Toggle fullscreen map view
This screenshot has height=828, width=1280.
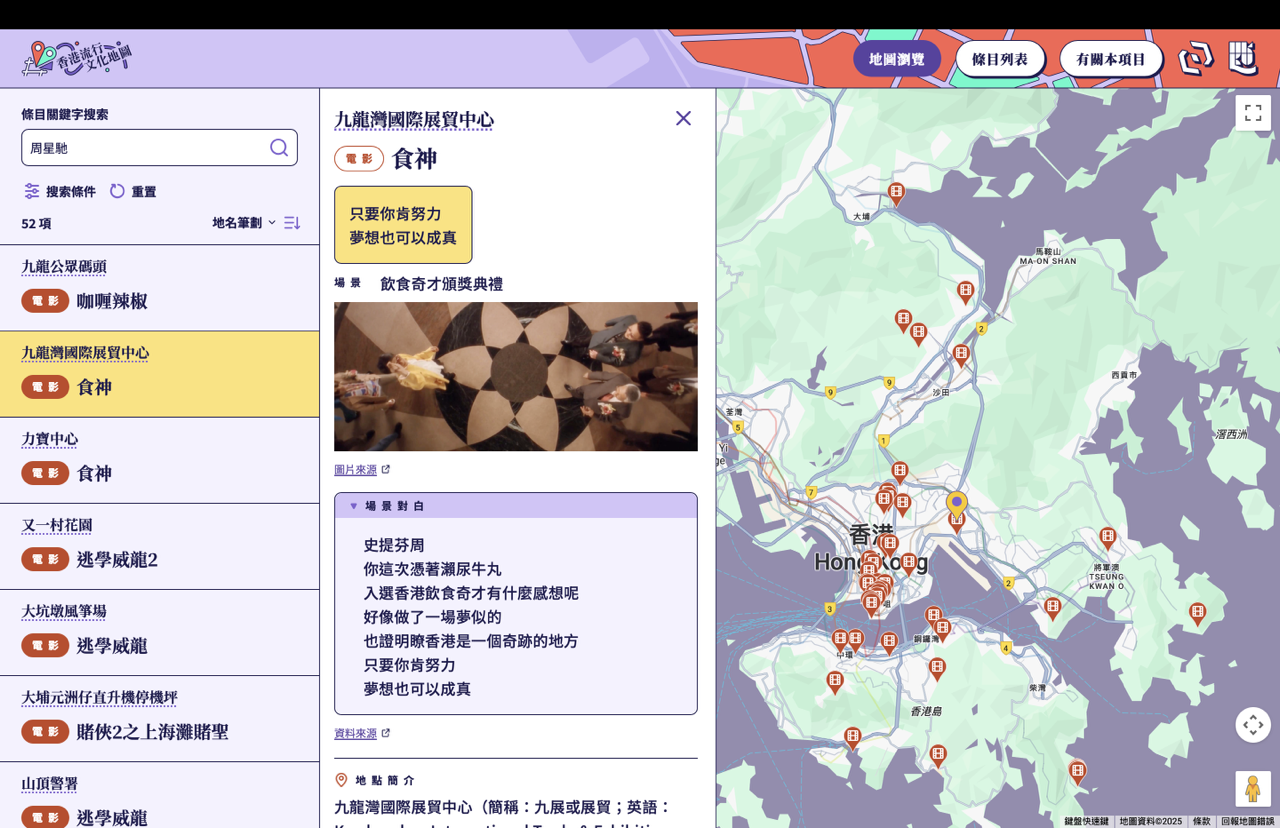point(1252,113)
